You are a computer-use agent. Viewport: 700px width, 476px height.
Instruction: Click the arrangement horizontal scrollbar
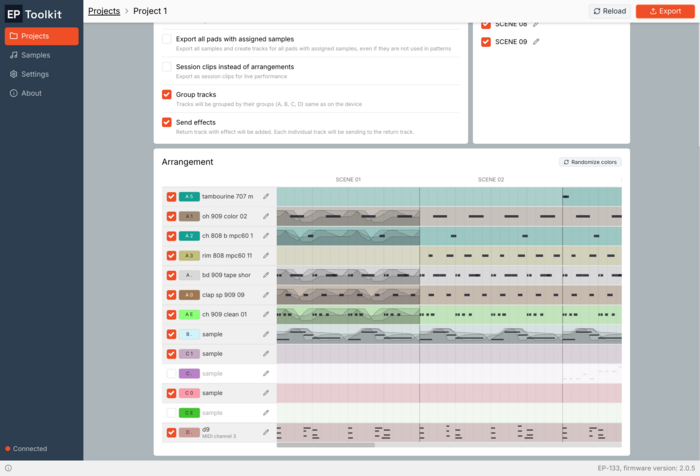tap(325, 445)
